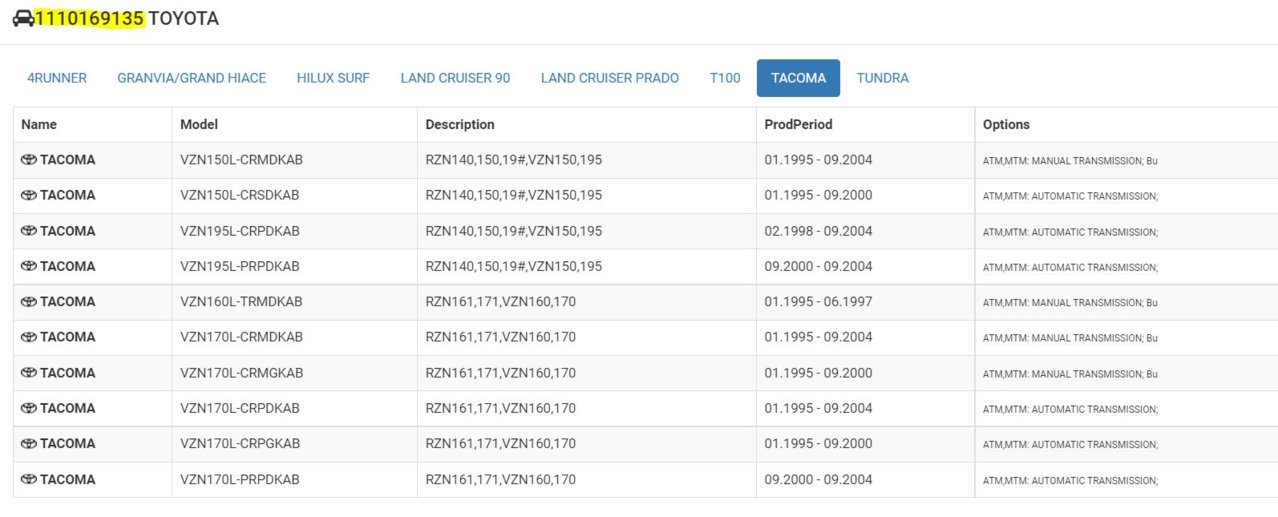Click the Toyota logo in the VZN150L-CRSDKAB row

coord(28,195)
